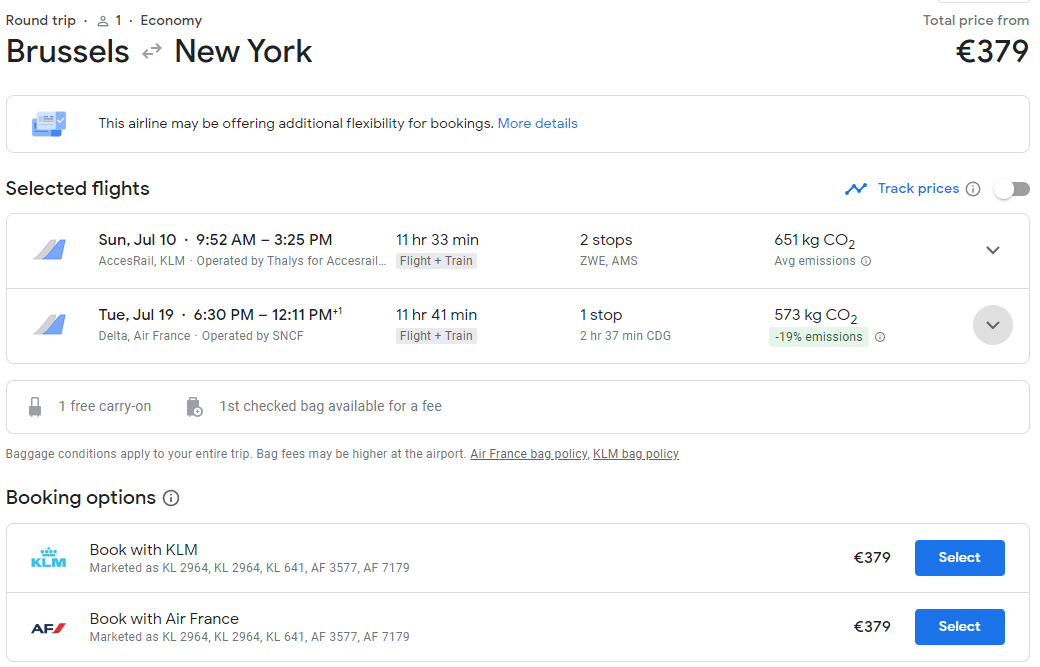Click the Air France logo icon

click(48, 627)
